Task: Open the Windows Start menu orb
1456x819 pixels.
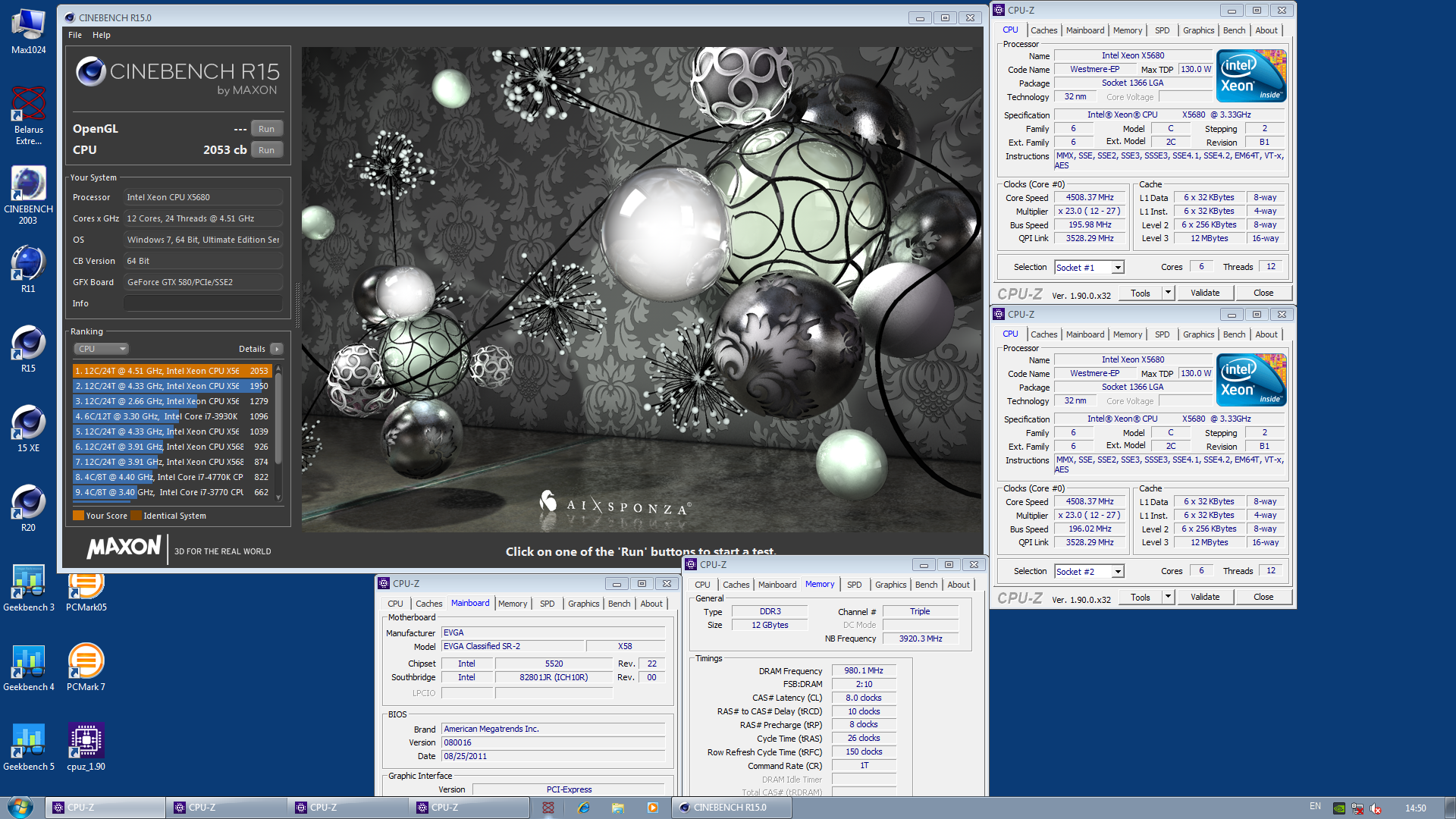Action: pyautogui.click(x=20, y=808)
